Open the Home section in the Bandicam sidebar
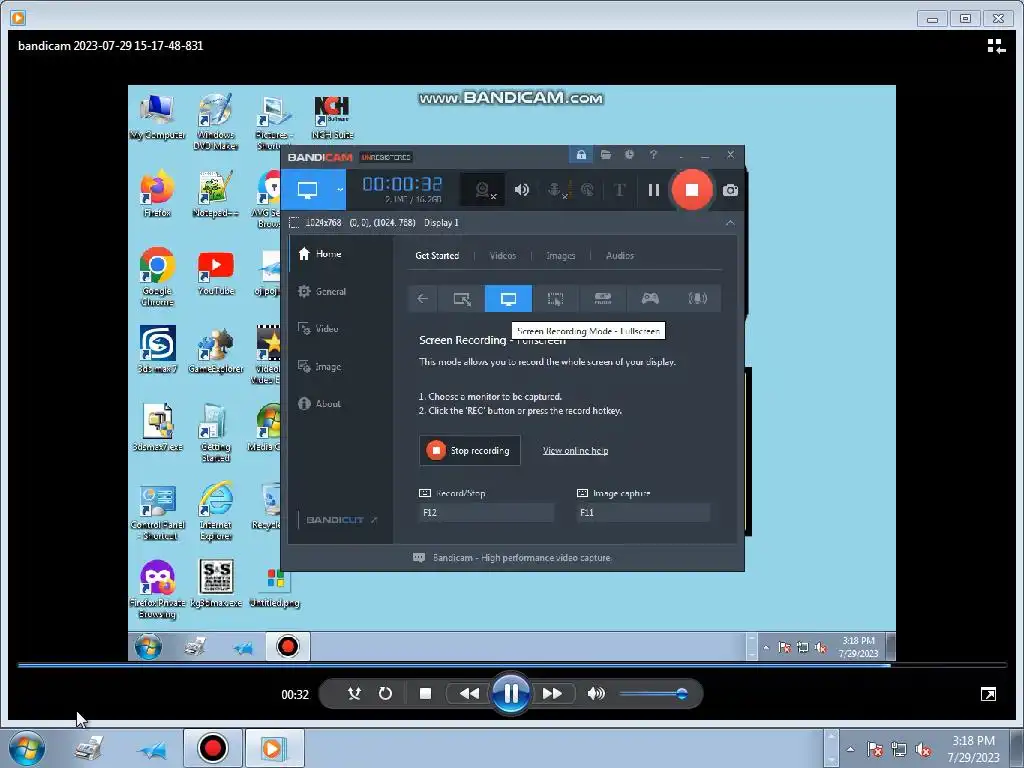The width and height of the screenshot is (1024, 768). (x=341, y=254)
